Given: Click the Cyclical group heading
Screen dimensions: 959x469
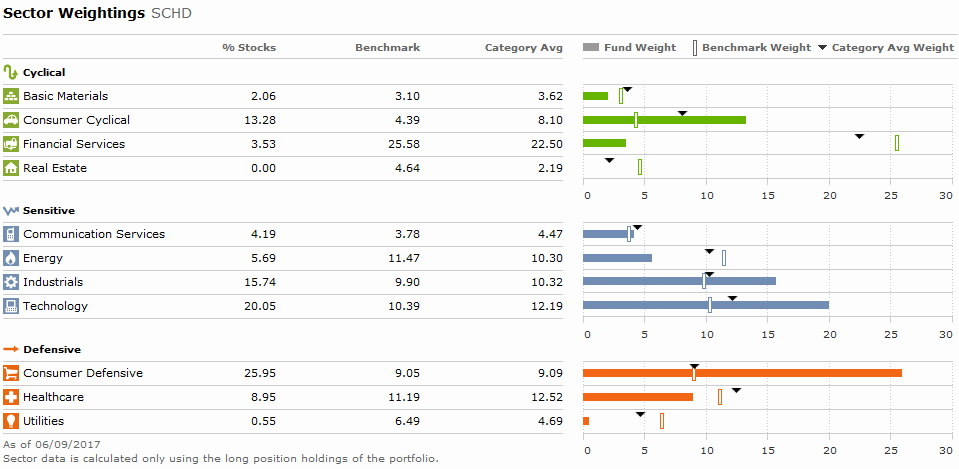Looking at the screenshot, I should (44, 73).
